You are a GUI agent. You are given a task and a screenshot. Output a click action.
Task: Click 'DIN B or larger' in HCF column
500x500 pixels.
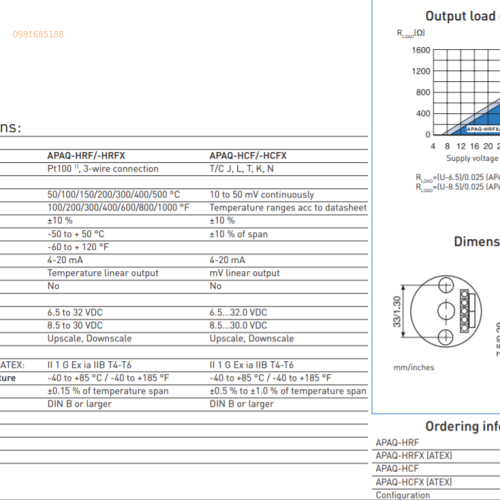tap(242, 404)
